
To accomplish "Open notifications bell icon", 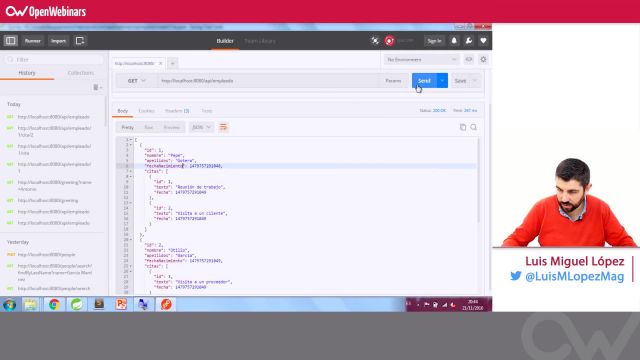I will tap(454, 40).
